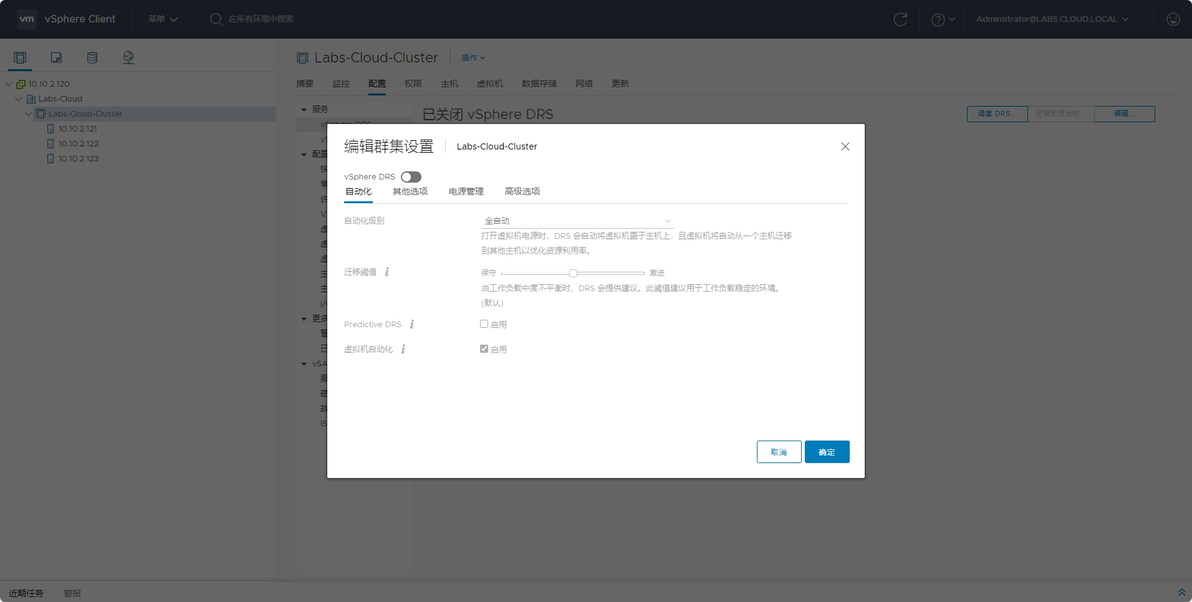Uncheck the 虚拟机自动化 启用 checkbox

coord(484,349)
